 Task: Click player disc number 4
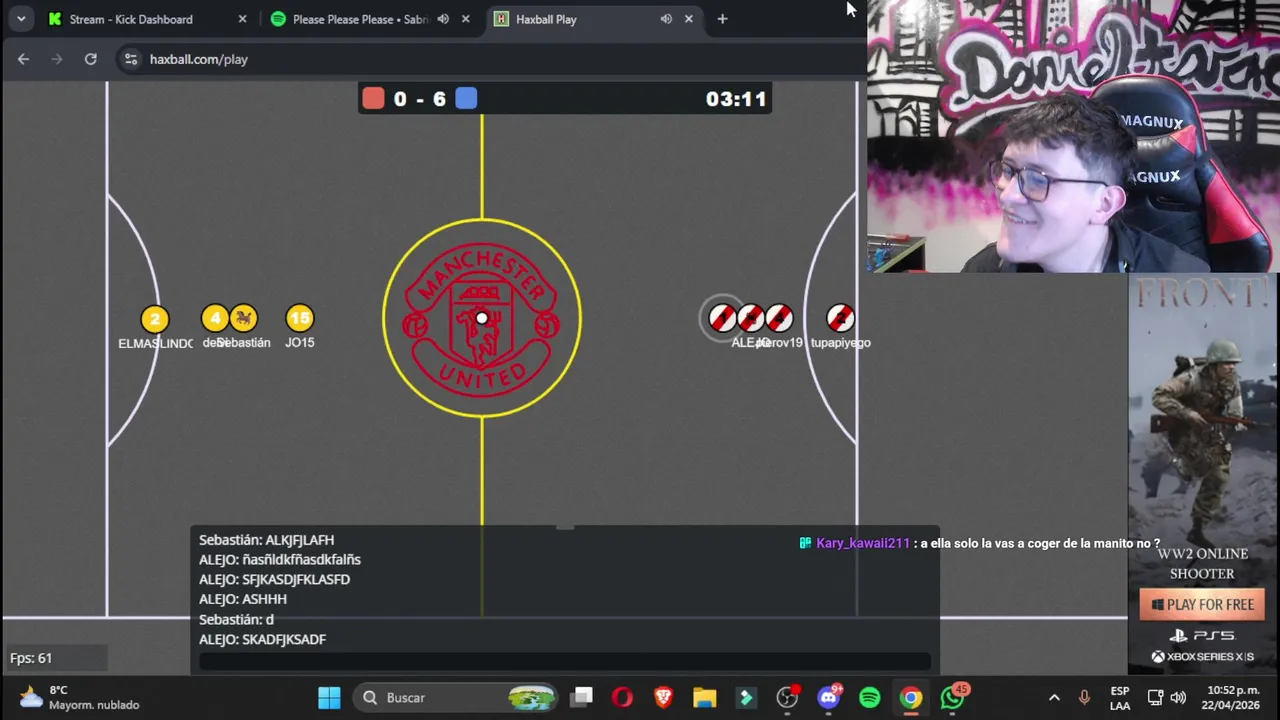point(215,318)
